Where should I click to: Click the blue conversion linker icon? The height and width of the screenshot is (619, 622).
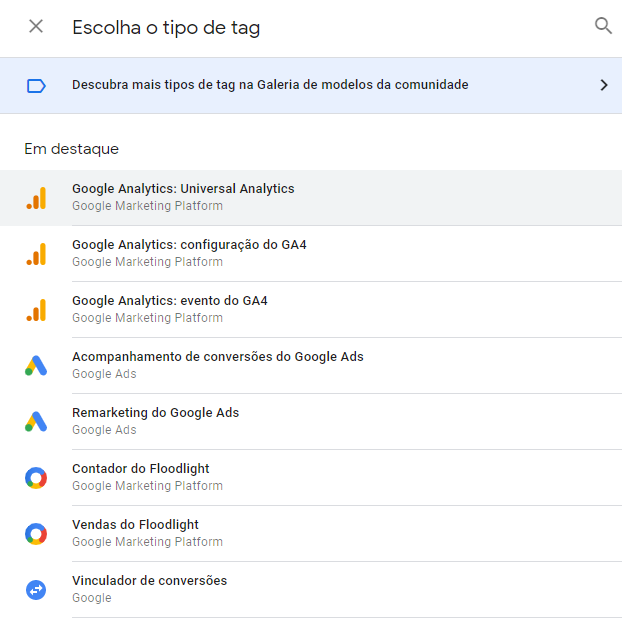pos(36,590)
